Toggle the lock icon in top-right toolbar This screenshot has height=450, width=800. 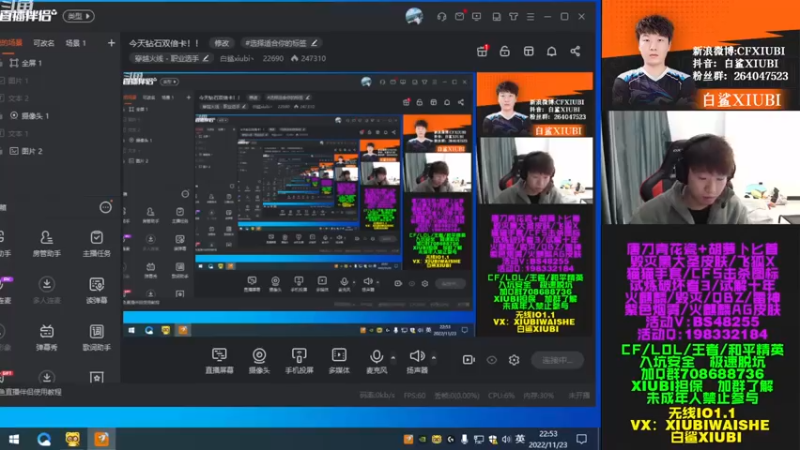505,51
